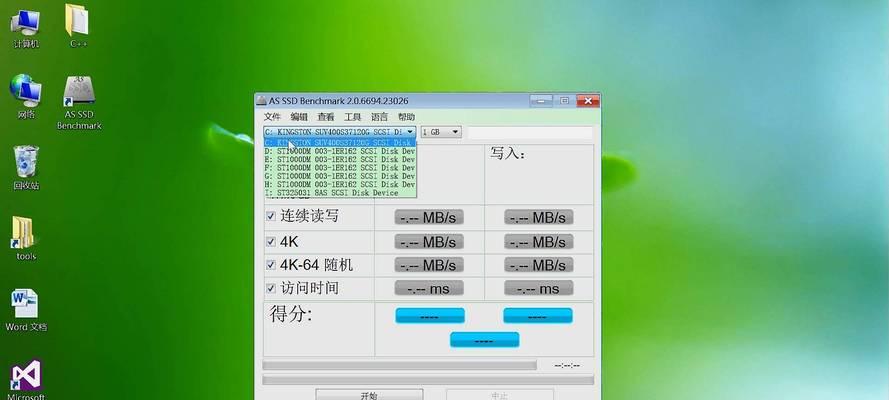Click the lower full-width progress bar

[428, 380]
